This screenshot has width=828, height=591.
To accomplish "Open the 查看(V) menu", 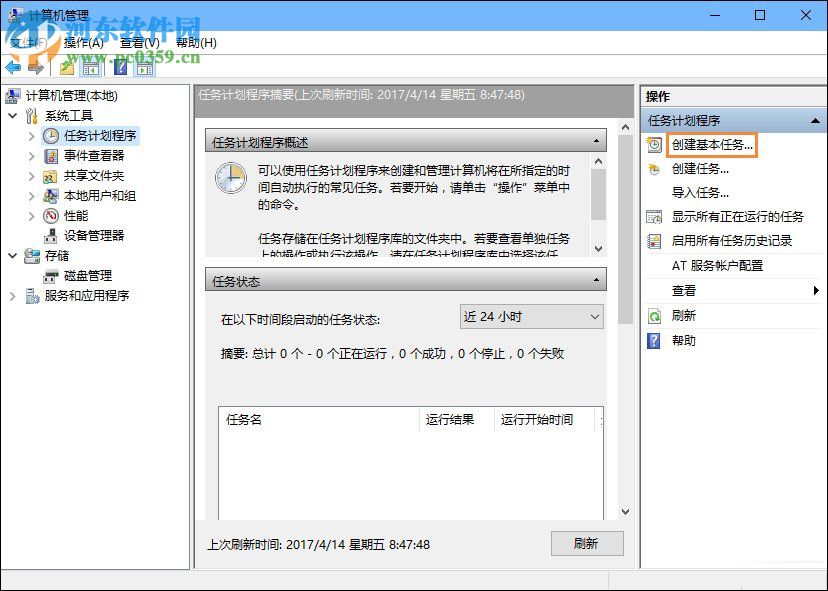I will click(138, 42).
